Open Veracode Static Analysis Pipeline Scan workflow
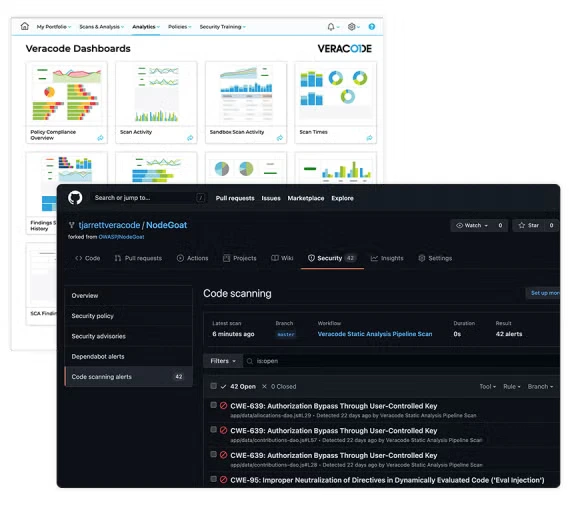The height and width of the screenshot is (528, 570). (375, 334)
